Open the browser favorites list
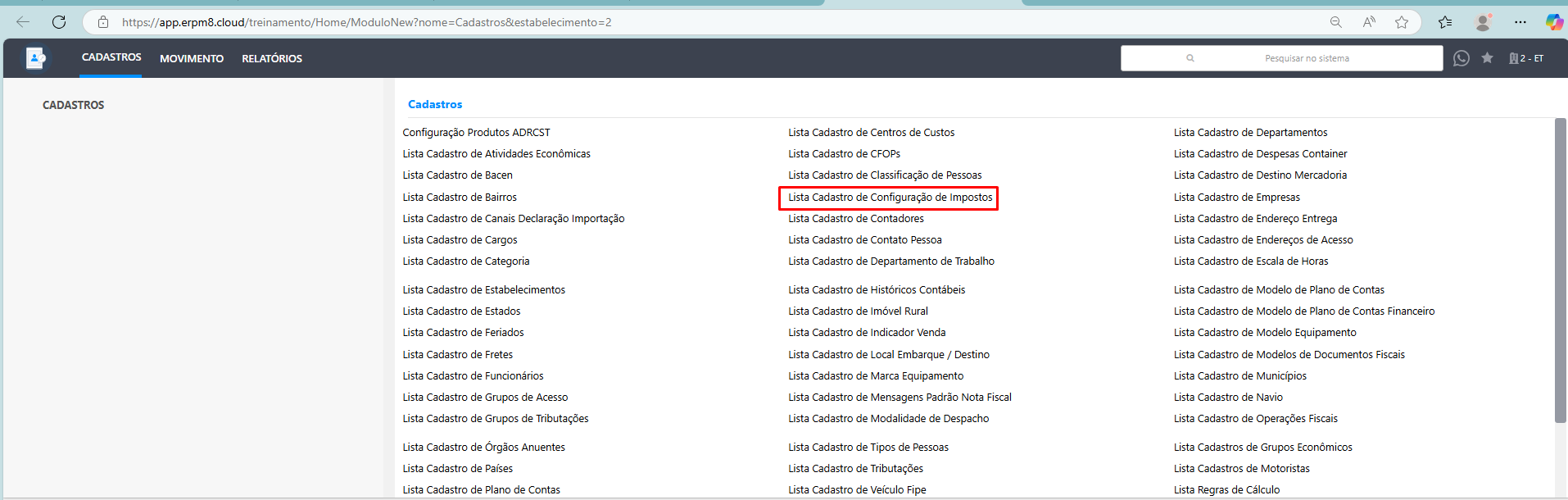This screenshot has height=500, width=1568. coord(1445,22)
